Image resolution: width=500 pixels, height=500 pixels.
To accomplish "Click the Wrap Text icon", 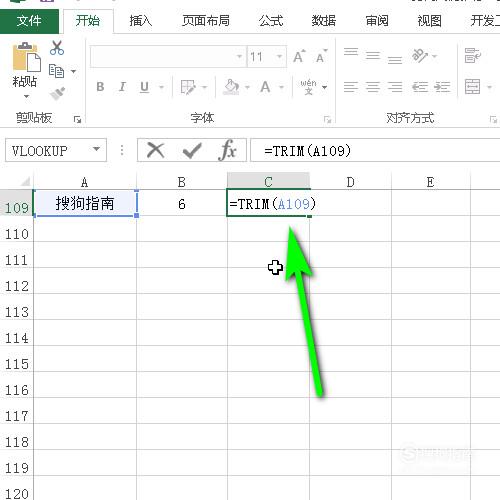I will click(473, 55).
